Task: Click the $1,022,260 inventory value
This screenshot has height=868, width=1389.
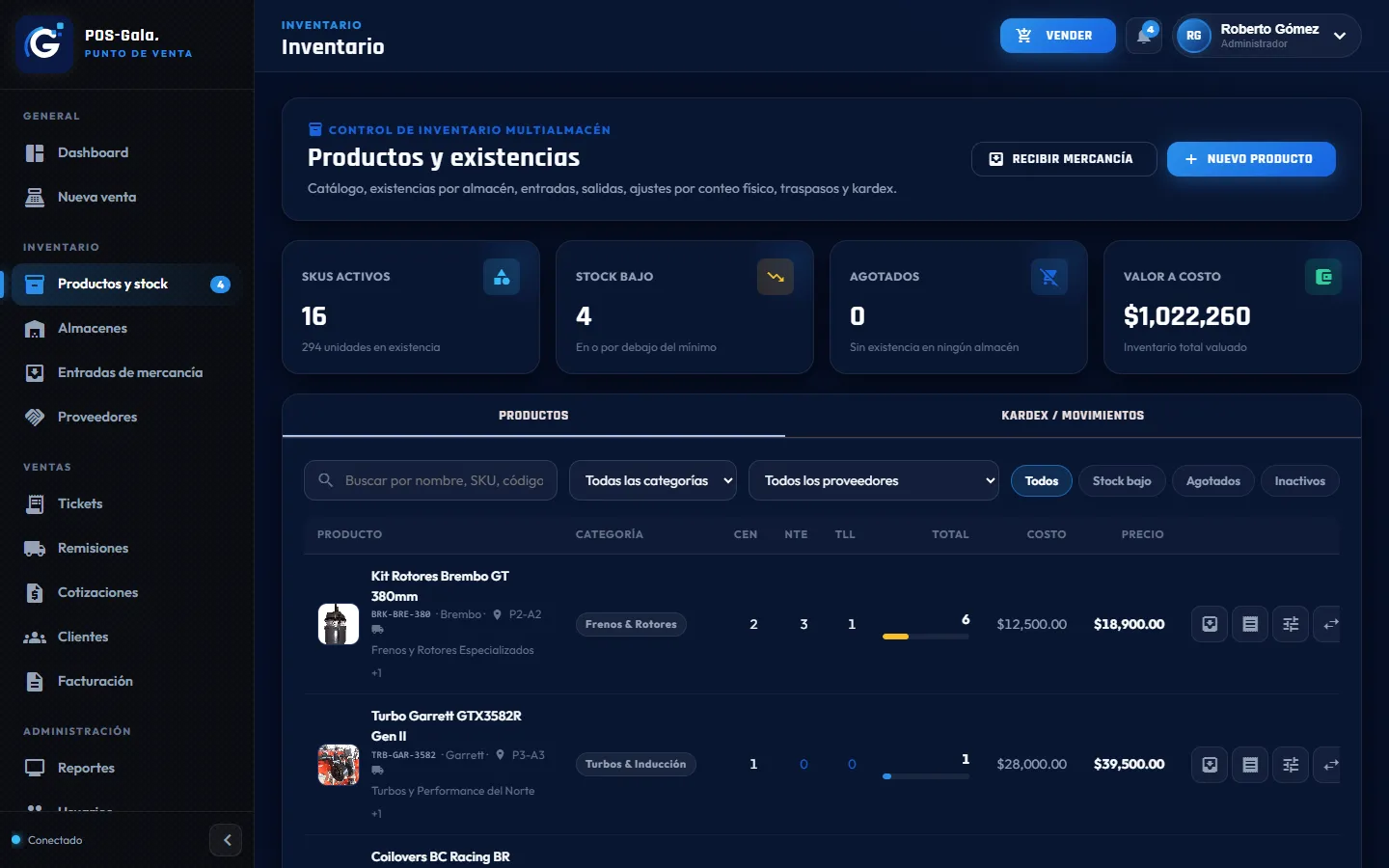Action: coord(1187,316)
